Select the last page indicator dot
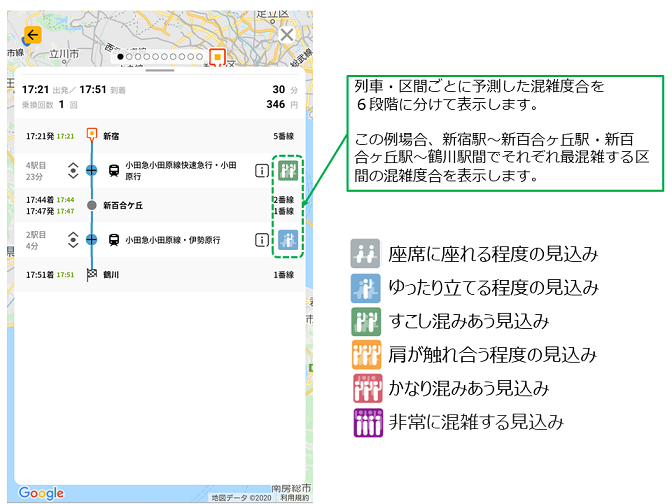This screenshot has width=672, height=504. point(199,57)
